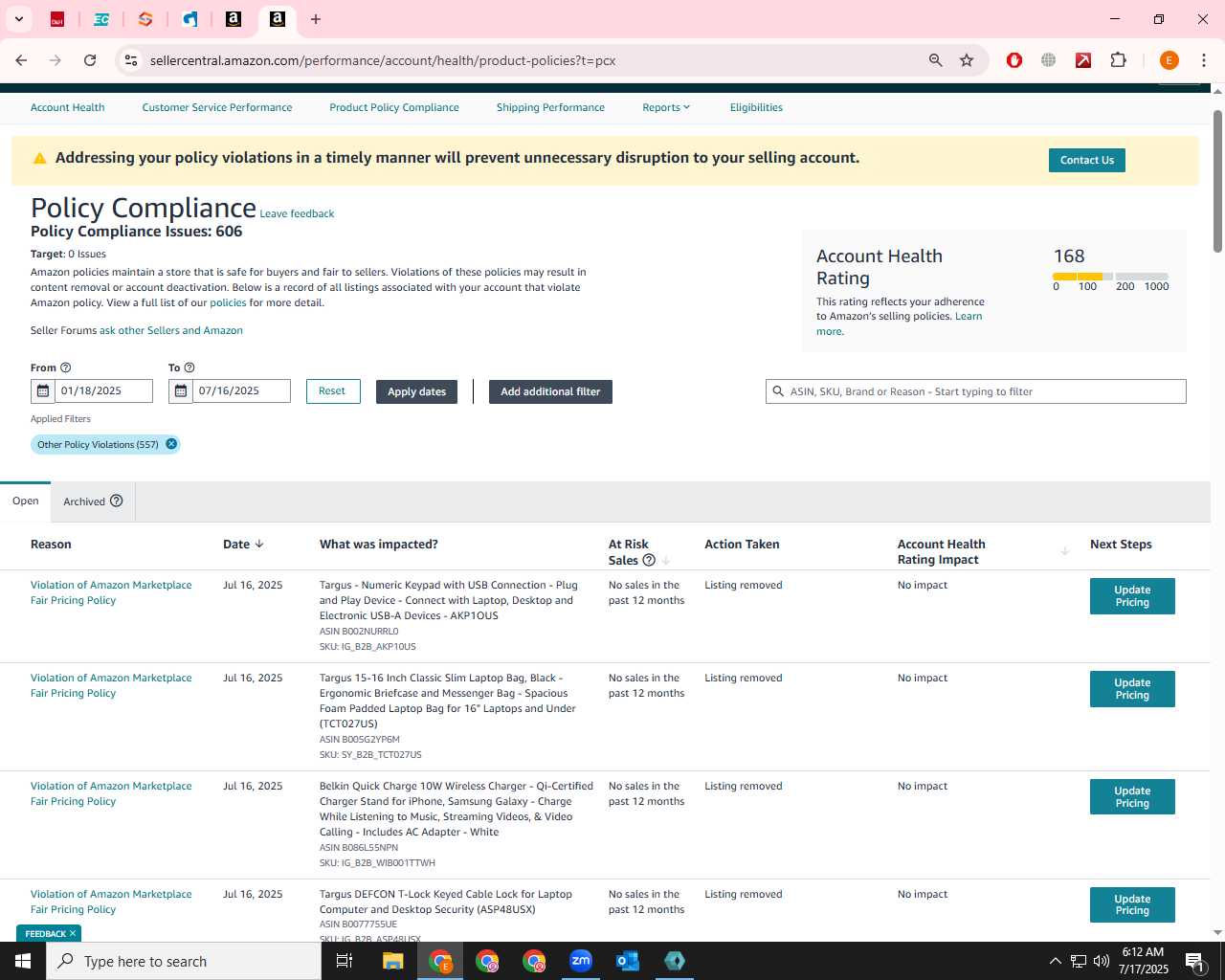Sort by Account Health Rating Impact arrow
The image size is (1225, 980).
[x=1065, y=551]
